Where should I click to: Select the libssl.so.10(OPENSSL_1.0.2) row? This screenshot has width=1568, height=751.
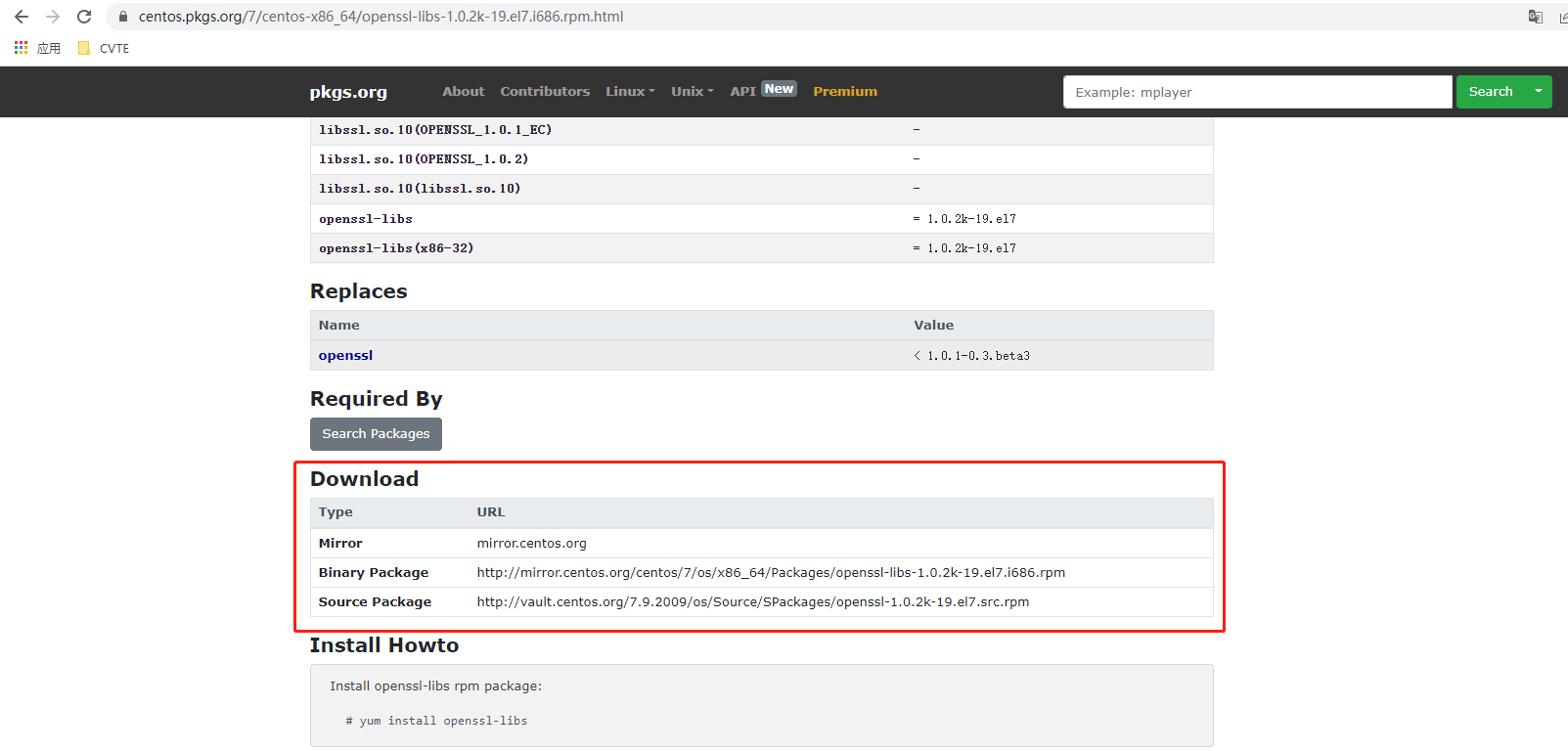761,159
